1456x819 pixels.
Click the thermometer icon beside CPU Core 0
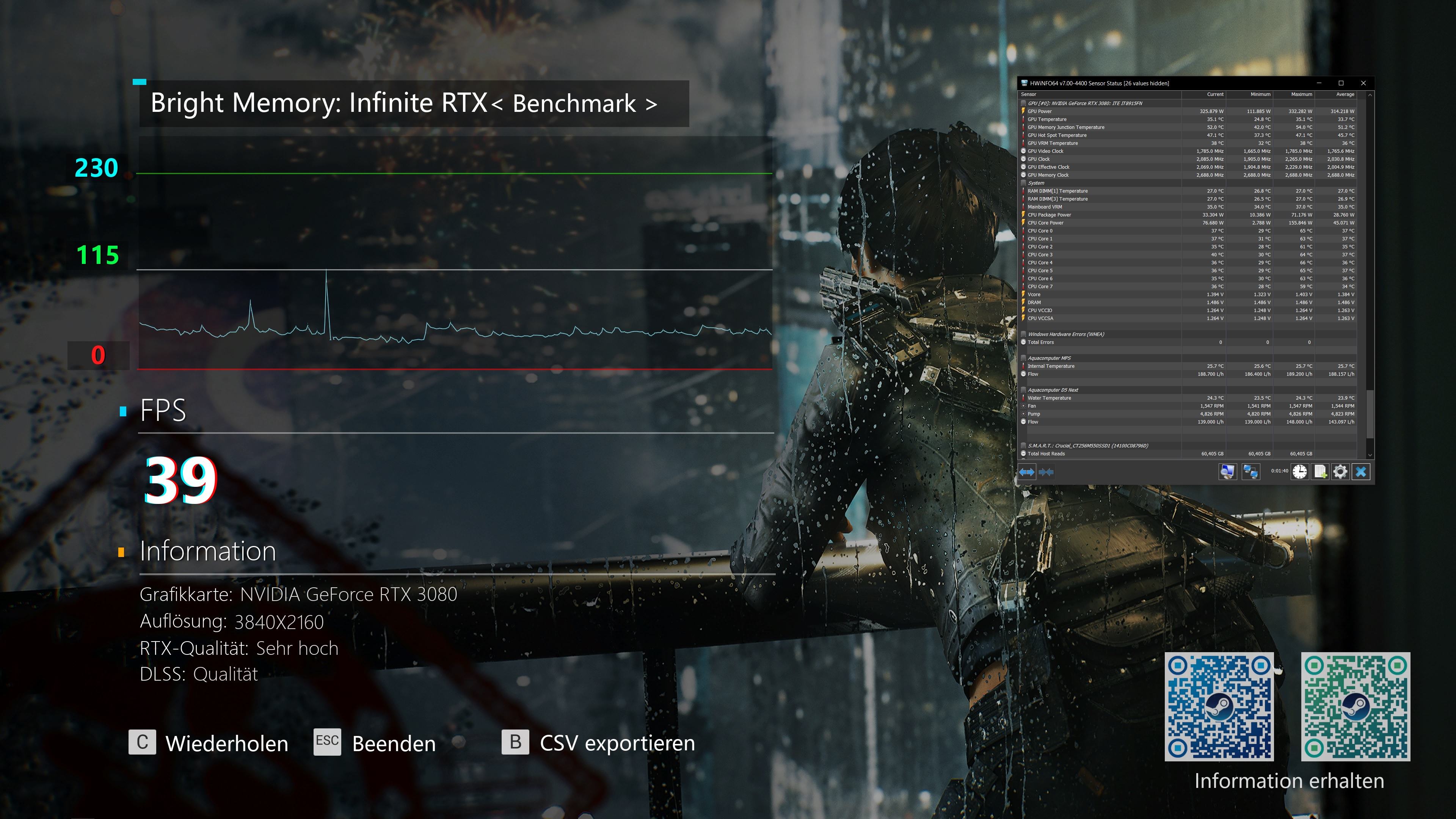click(x=1024, y=231)
